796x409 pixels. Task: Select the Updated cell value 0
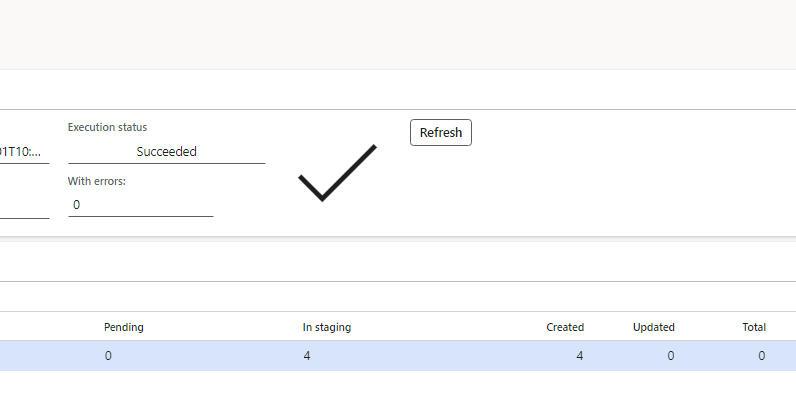pyautogui.click(x=670, y=355)
